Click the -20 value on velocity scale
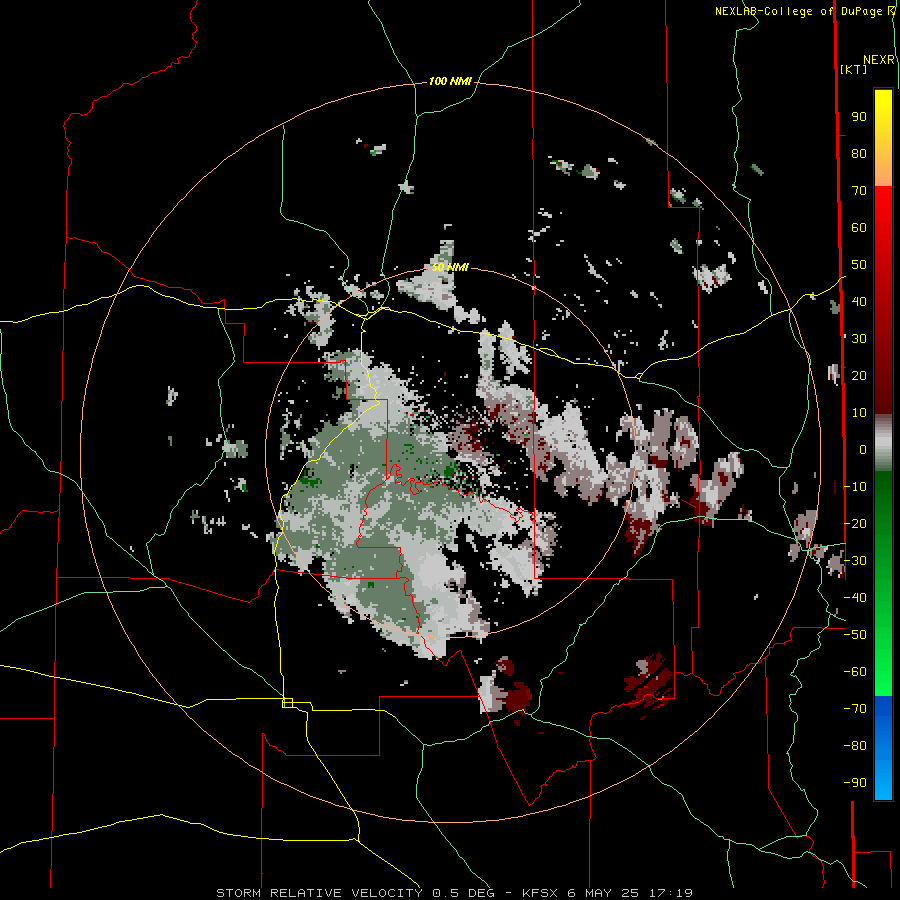Image resolution: width=900 pixels, height=900 pixels. tap(855, 523)
